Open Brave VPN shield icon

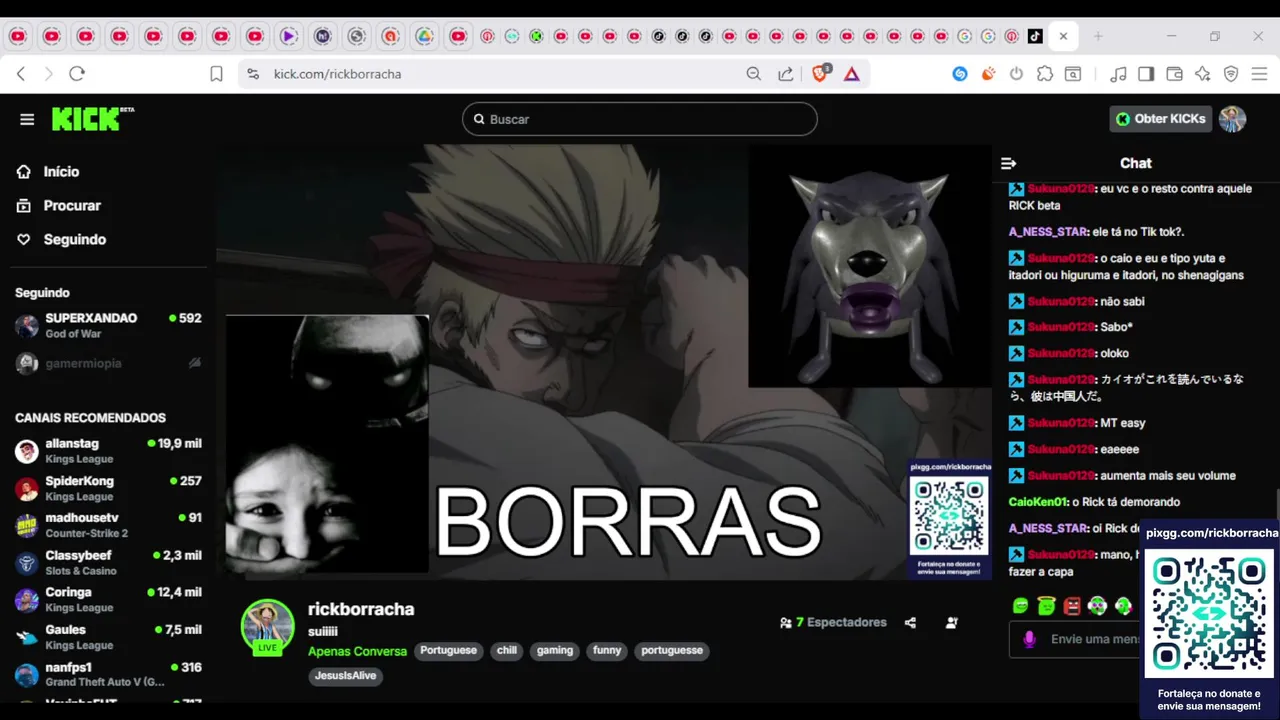pos(1231,74)
